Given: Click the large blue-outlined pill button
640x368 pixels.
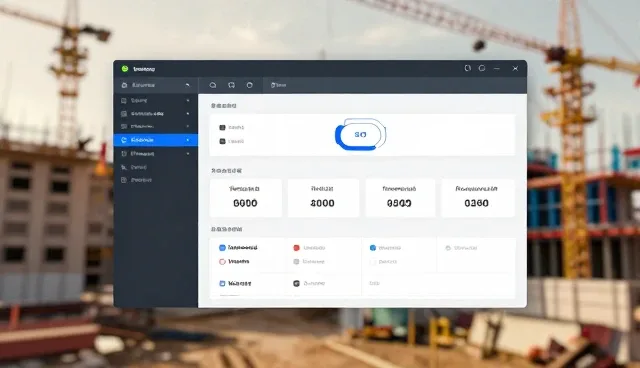Looking at the screenshot, I should (x=360, y=135).
